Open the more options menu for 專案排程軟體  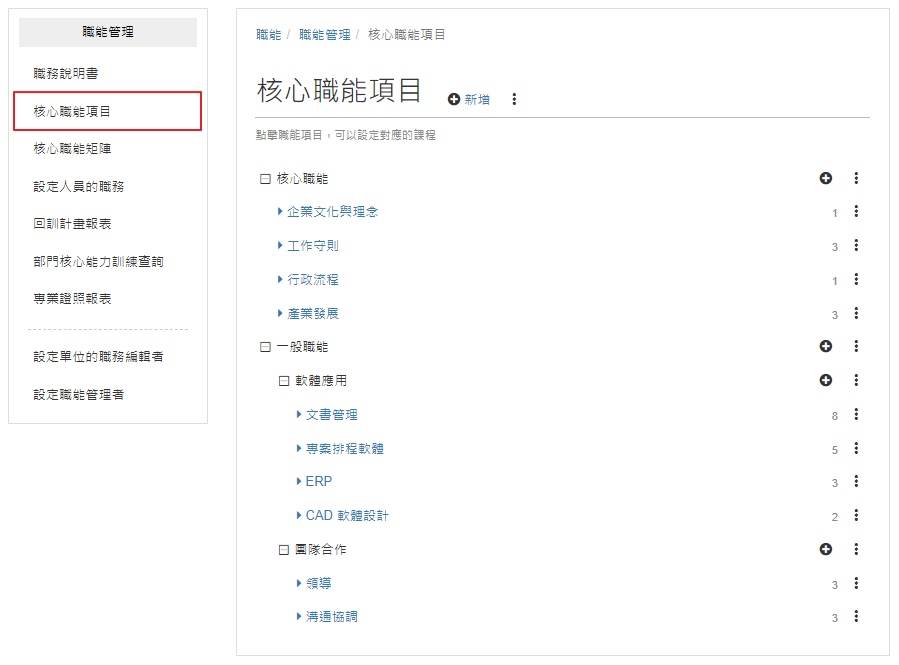click(x=856, y=448)
